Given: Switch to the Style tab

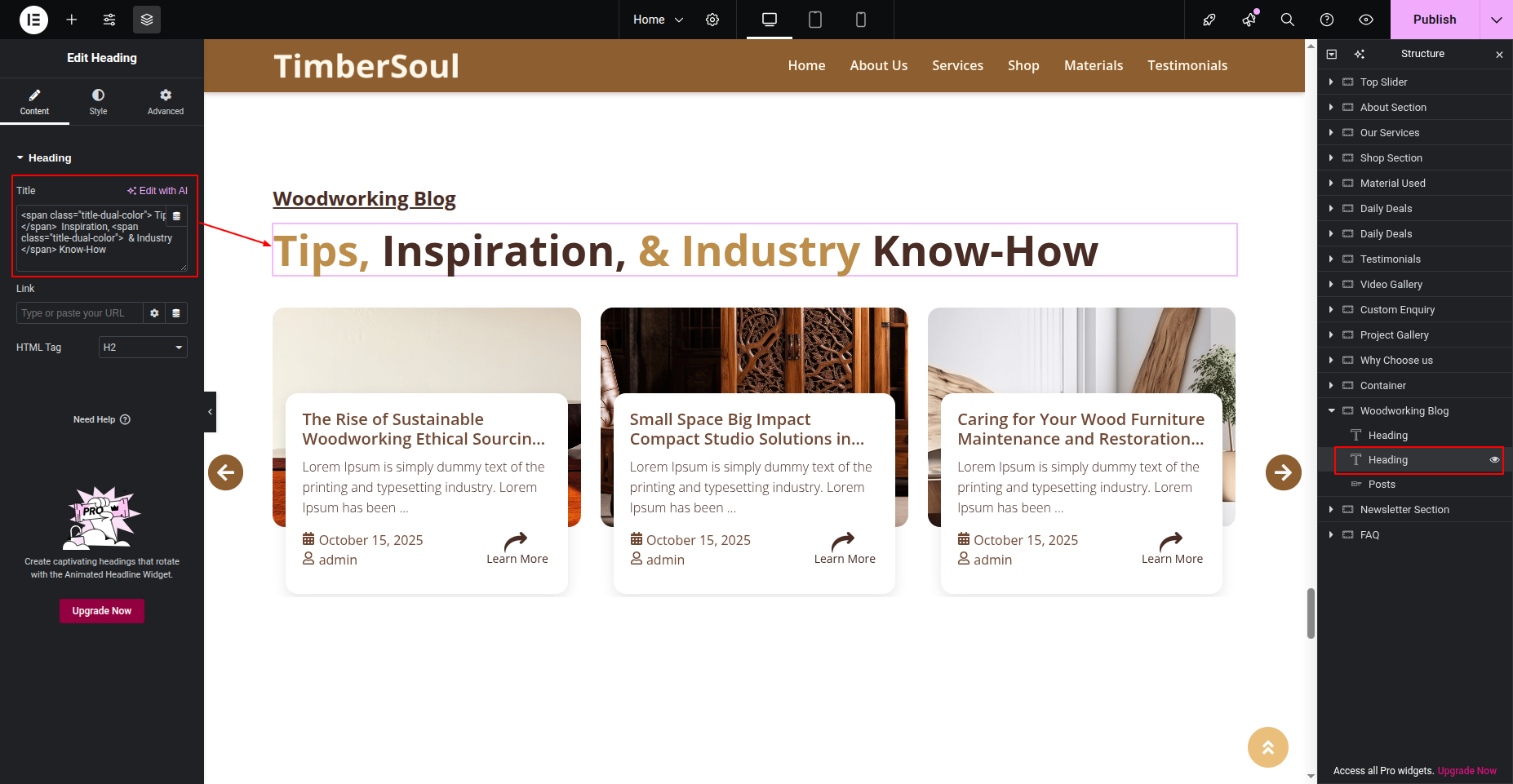Looking at the screenshot, I should click(x=98, y=102).
